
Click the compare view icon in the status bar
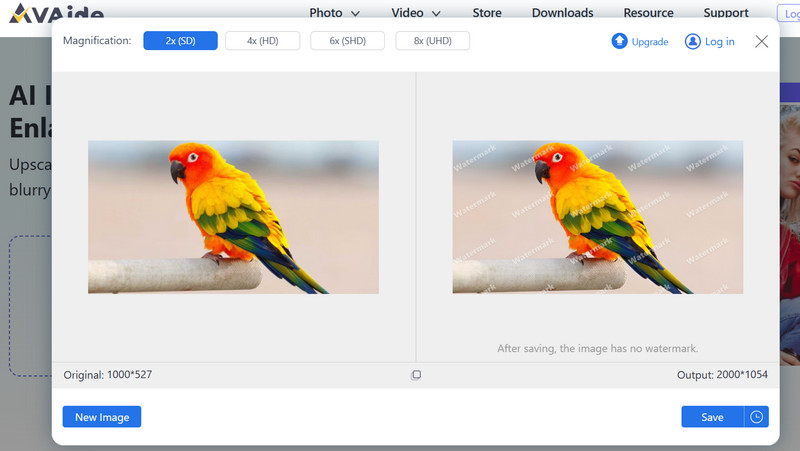pos(416,375)
